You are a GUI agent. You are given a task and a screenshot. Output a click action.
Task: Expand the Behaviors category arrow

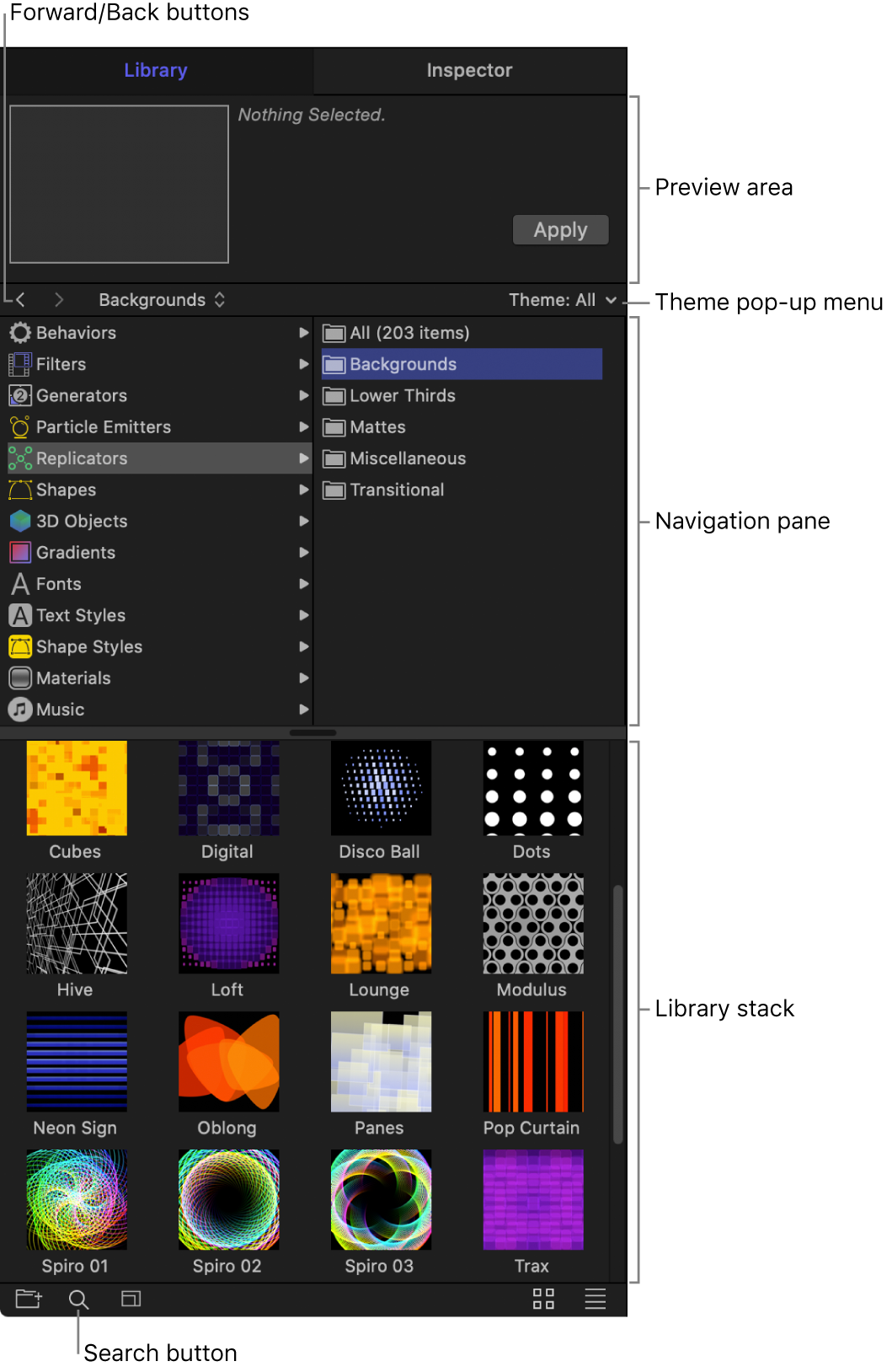[x=304, y=332]
